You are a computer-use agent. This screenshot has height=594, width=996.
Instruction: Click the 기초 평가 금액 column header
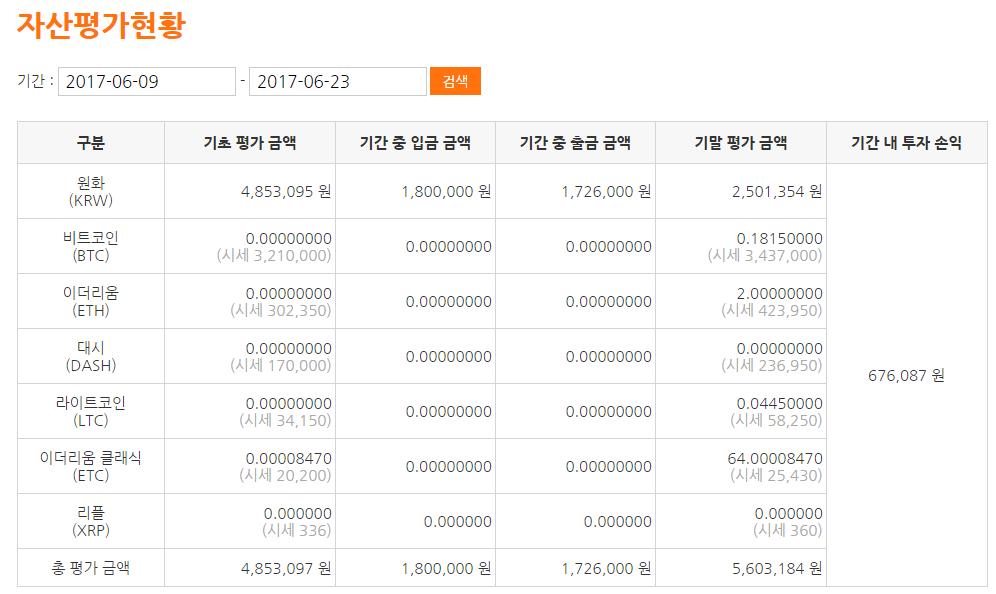pyautogui.click(x=250, y=143)
